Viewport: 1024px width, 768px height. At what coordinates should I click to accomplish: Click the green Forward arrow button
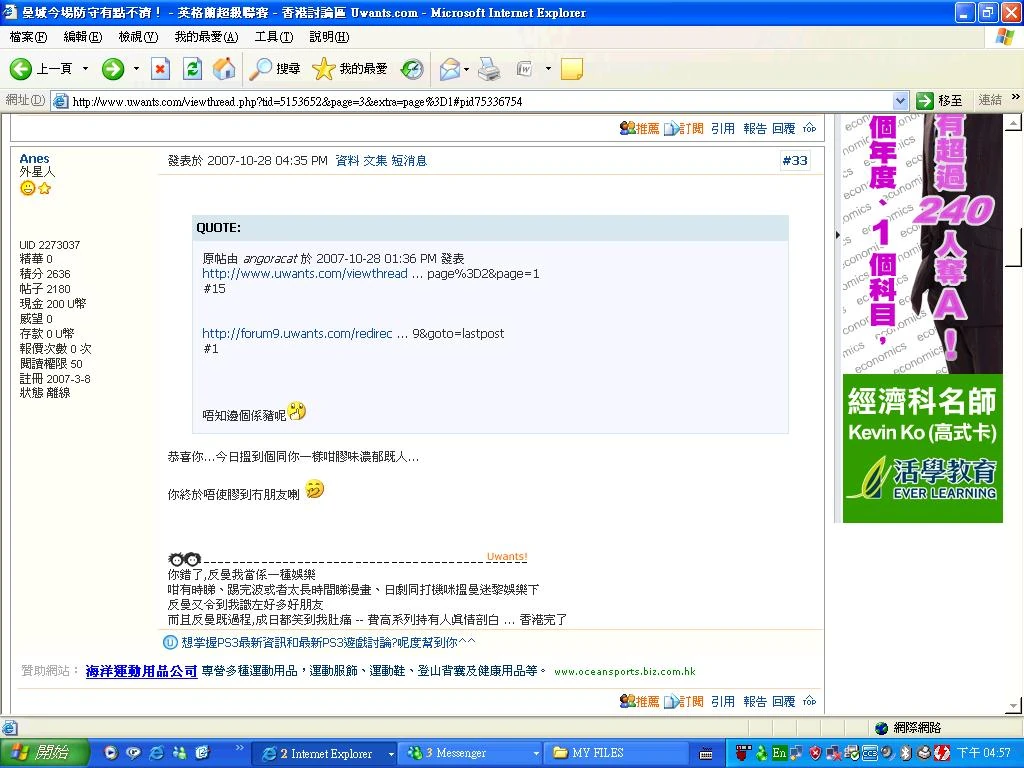click(113, 69)
